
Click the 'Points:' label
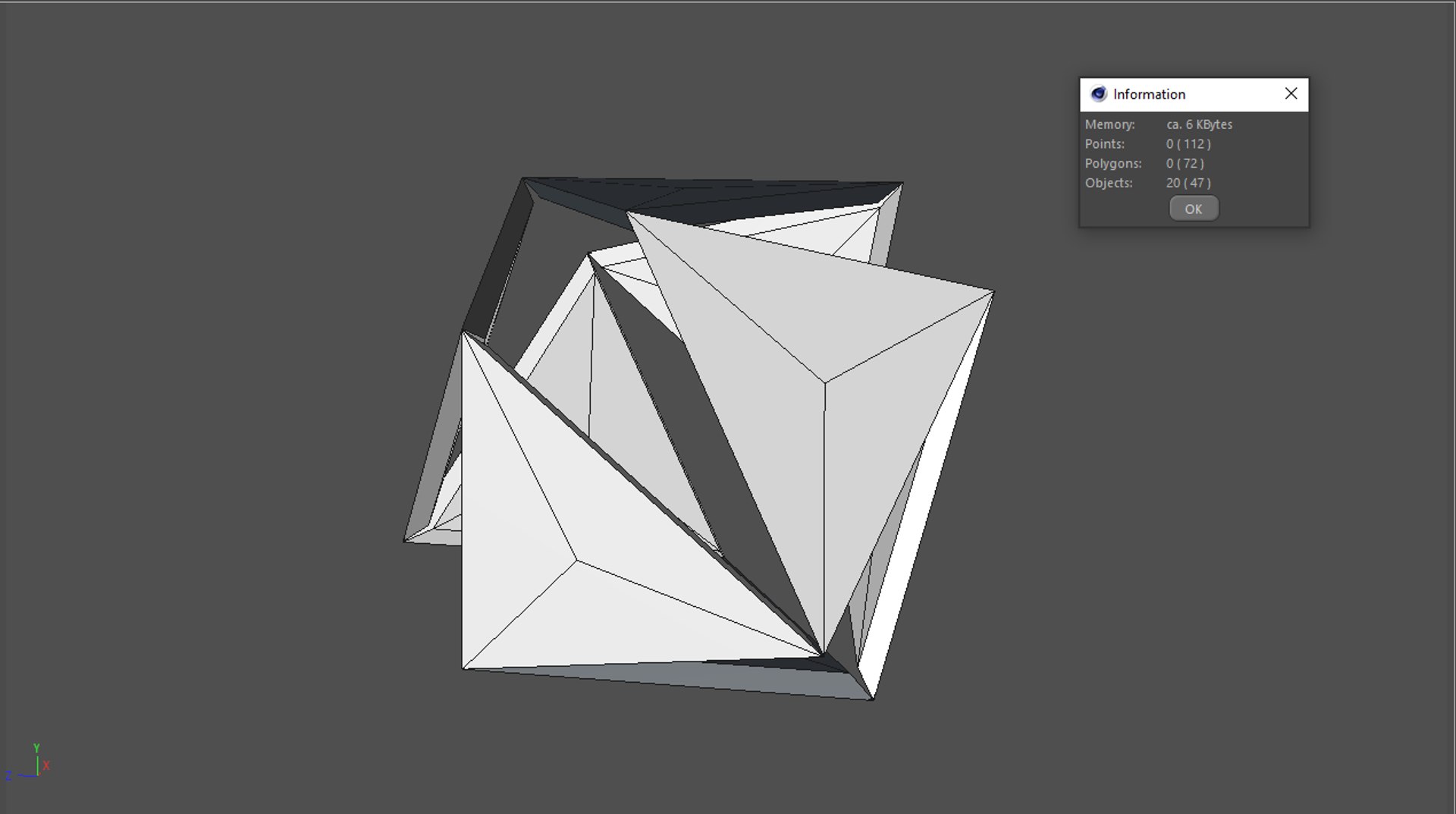point(1105,144)
